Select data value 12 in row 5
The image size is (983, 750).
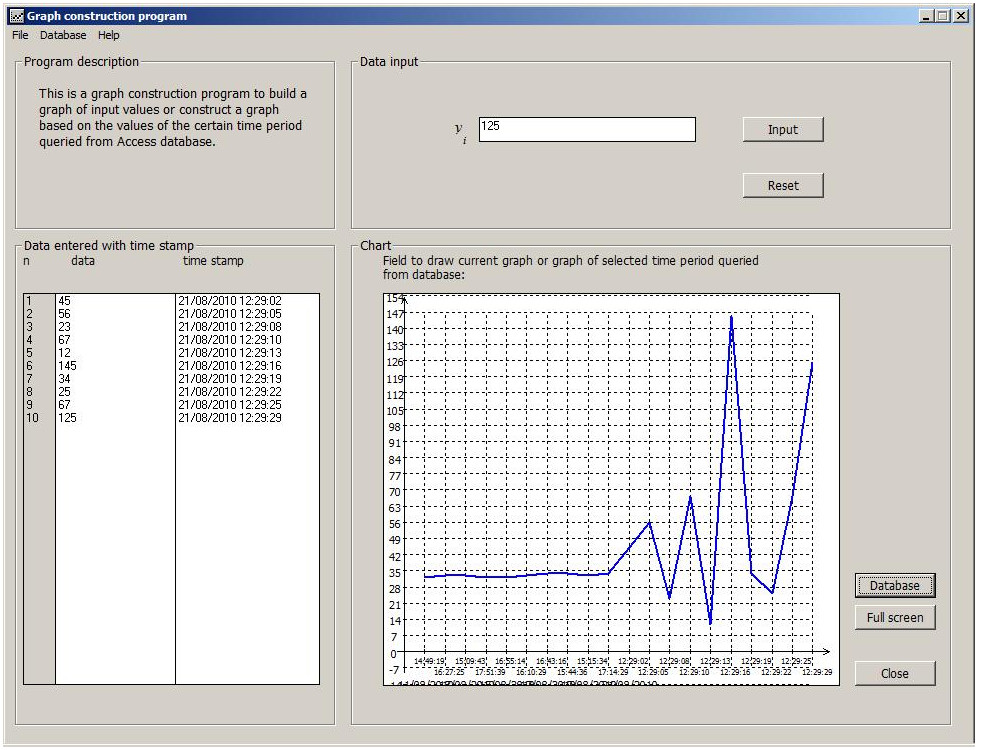[64, 353]
